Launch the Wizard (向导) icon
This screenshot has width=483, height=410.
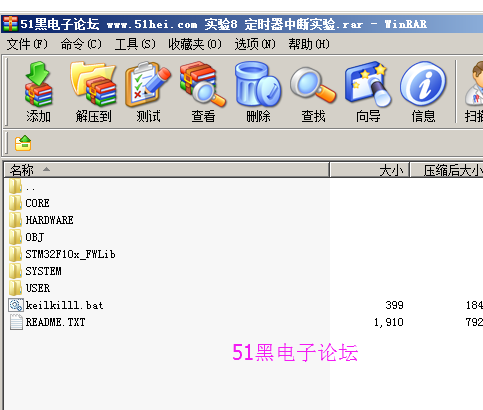pos(368,84)
